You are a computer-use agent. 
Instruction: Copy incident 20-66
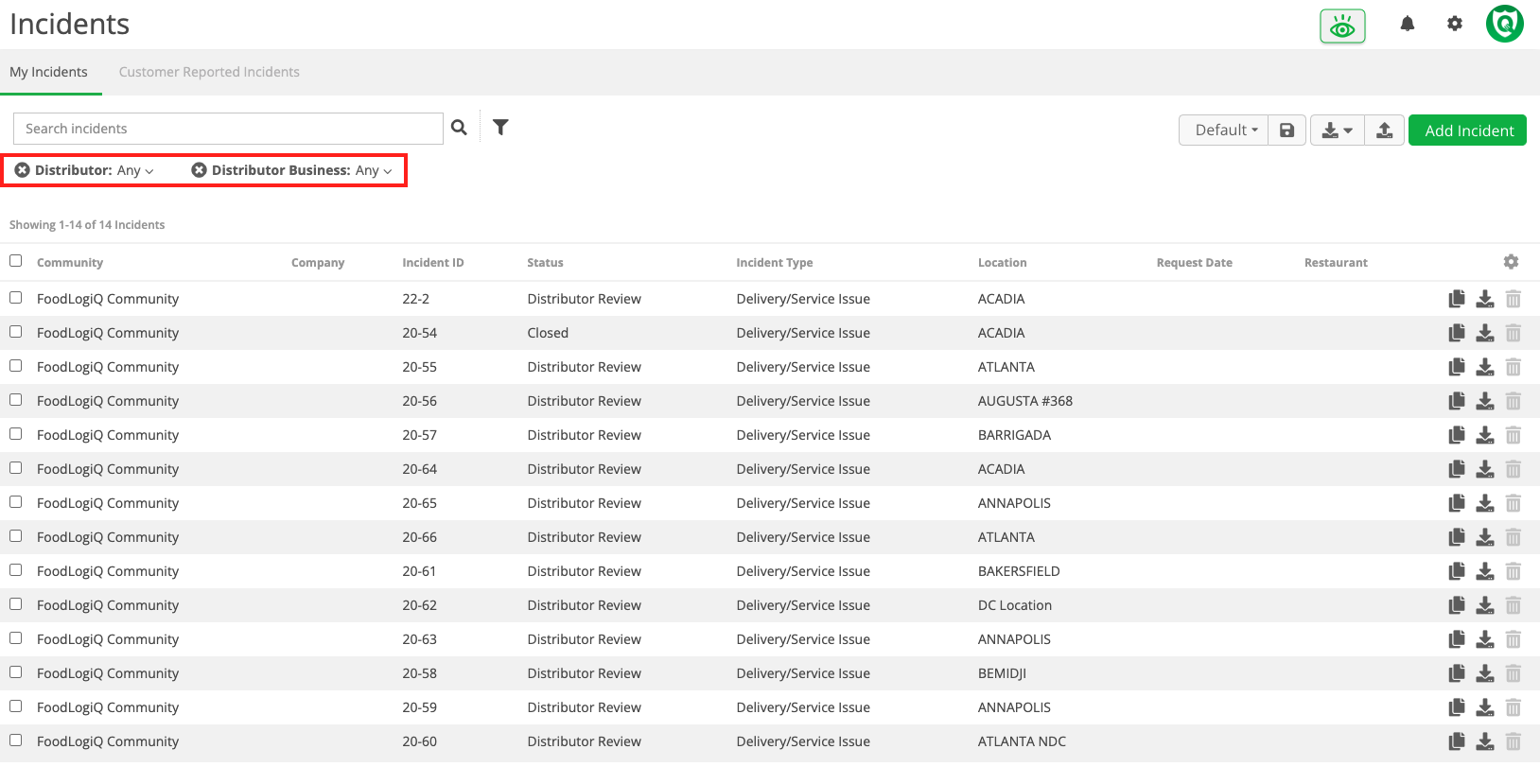point(1457,537)
